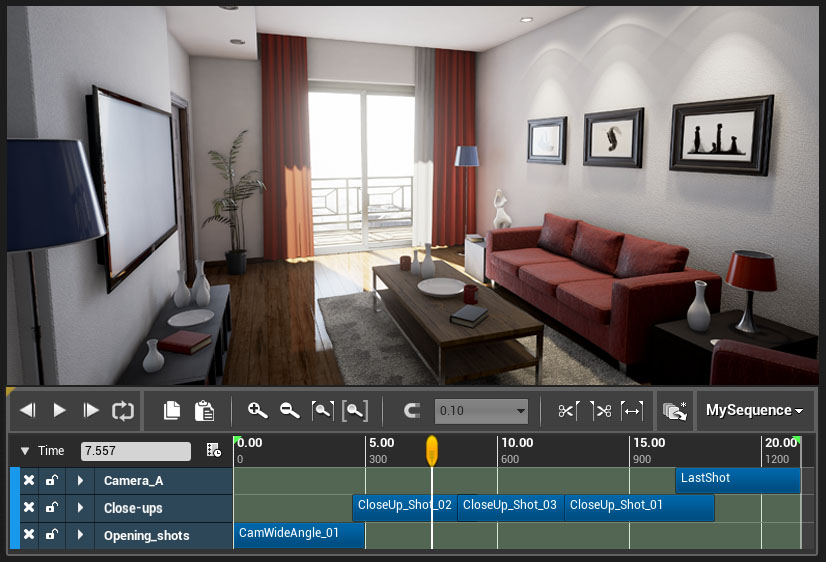Zoom out on the timeline

click(290, 410)
